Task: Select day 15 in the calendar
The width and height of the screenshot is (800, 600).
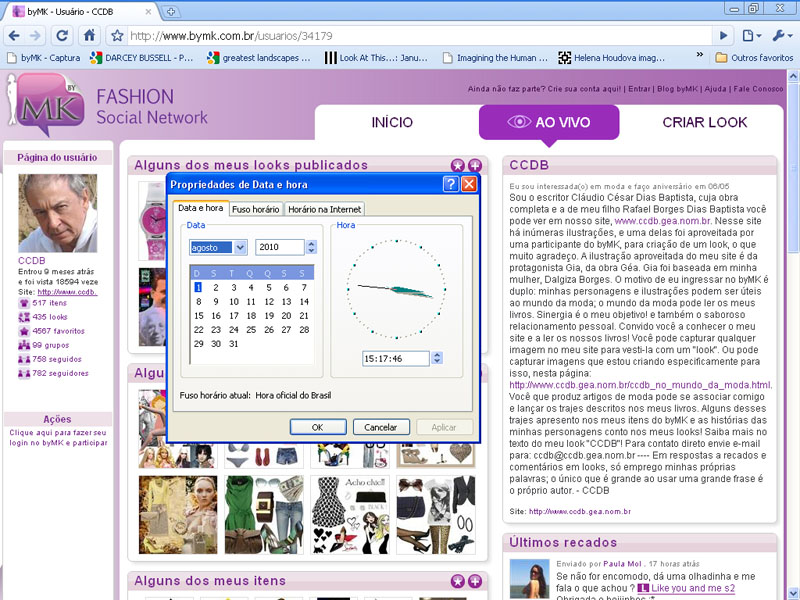Action: tap(199, 315)
